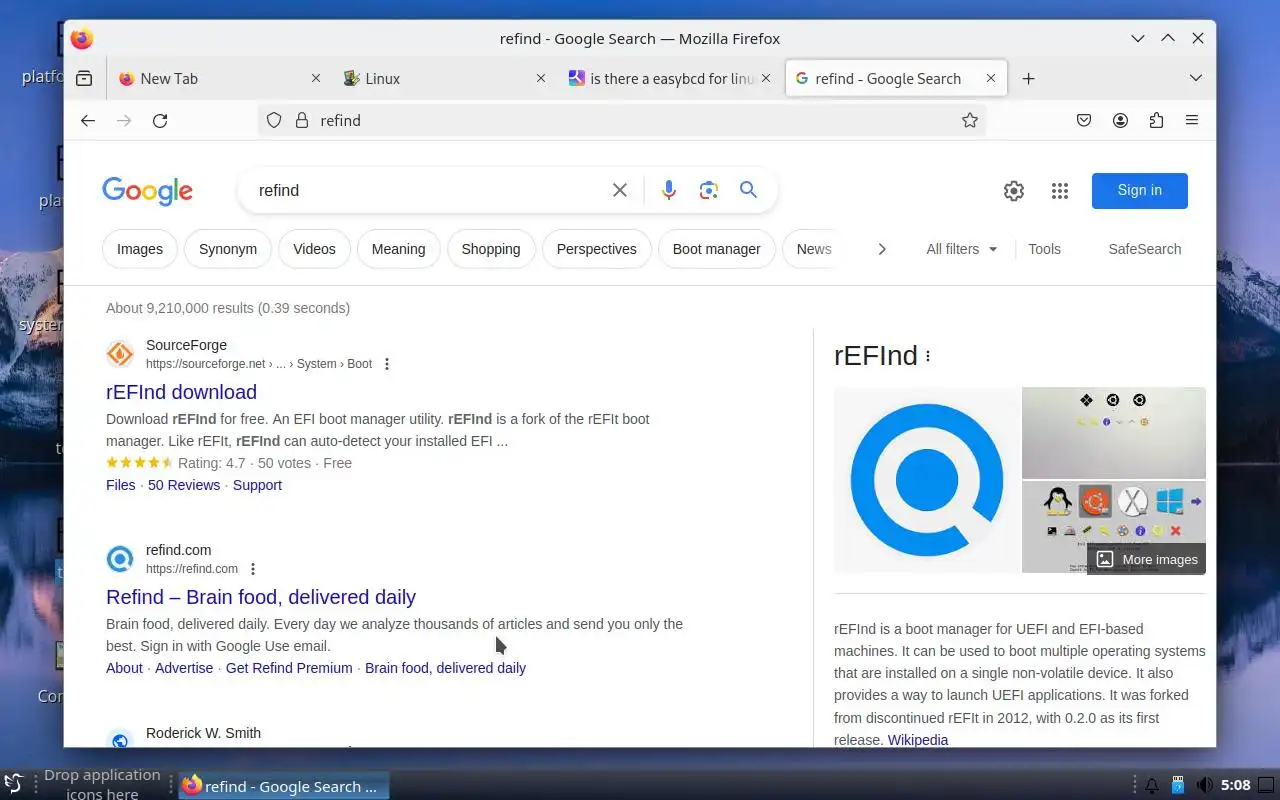Open the desktop start menu icon
Viewport: 1280px width, 800px height.
(x=13, y=784)
